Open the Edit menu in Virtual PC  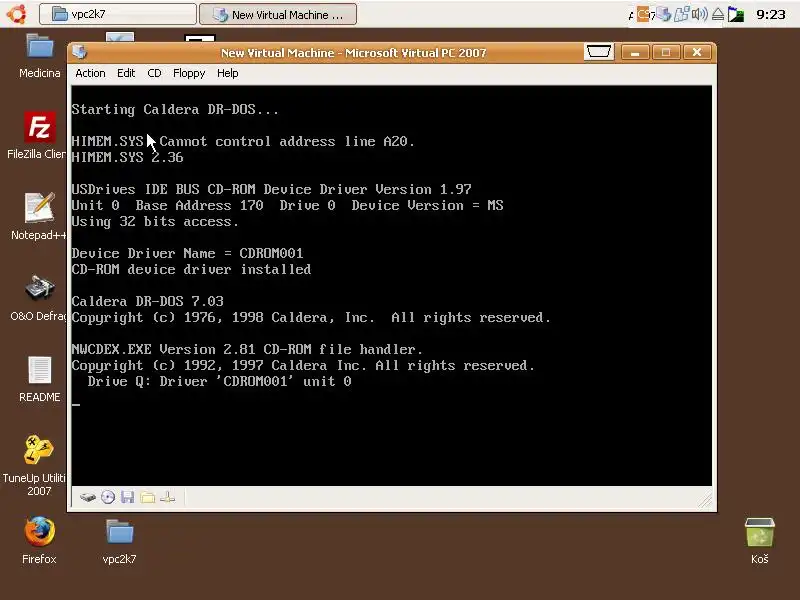[126, 73]
